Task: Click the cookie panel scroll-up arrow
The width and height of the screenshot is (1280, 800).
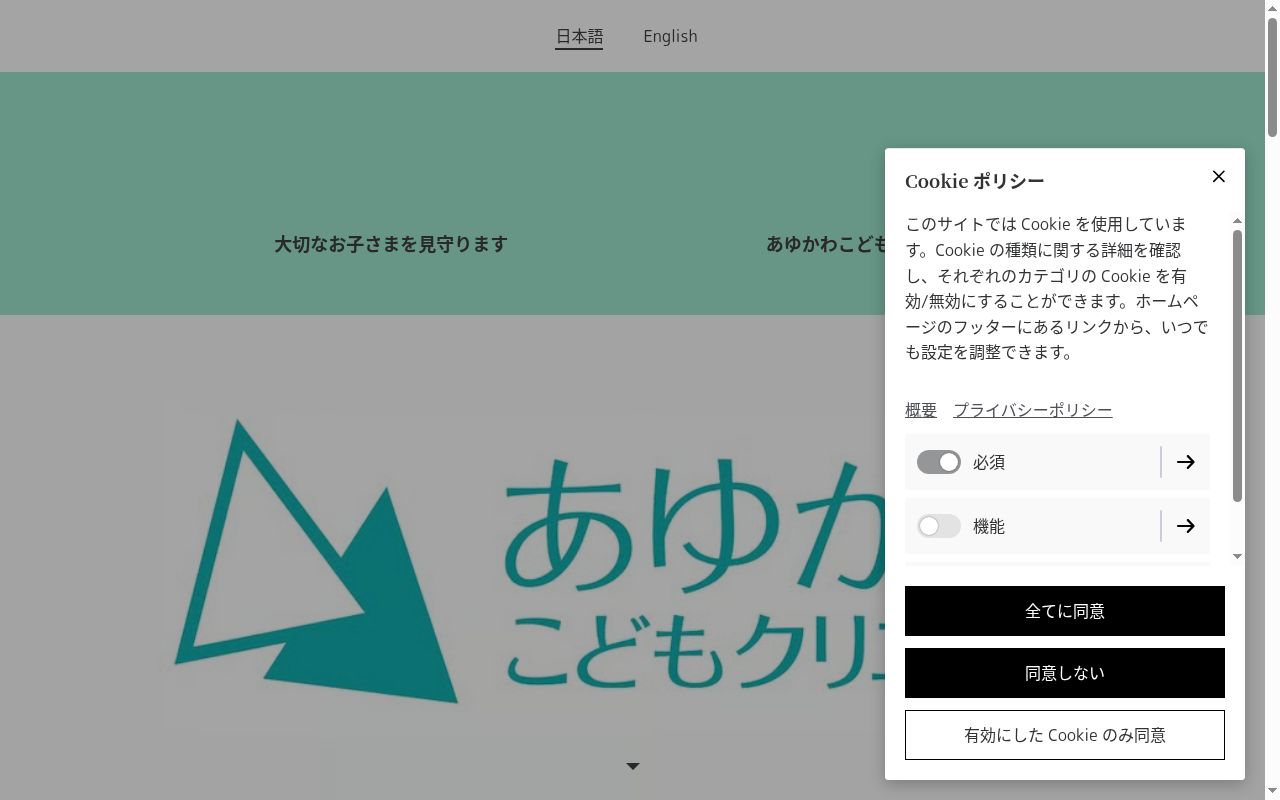Action: click(x=1237, y=221)
